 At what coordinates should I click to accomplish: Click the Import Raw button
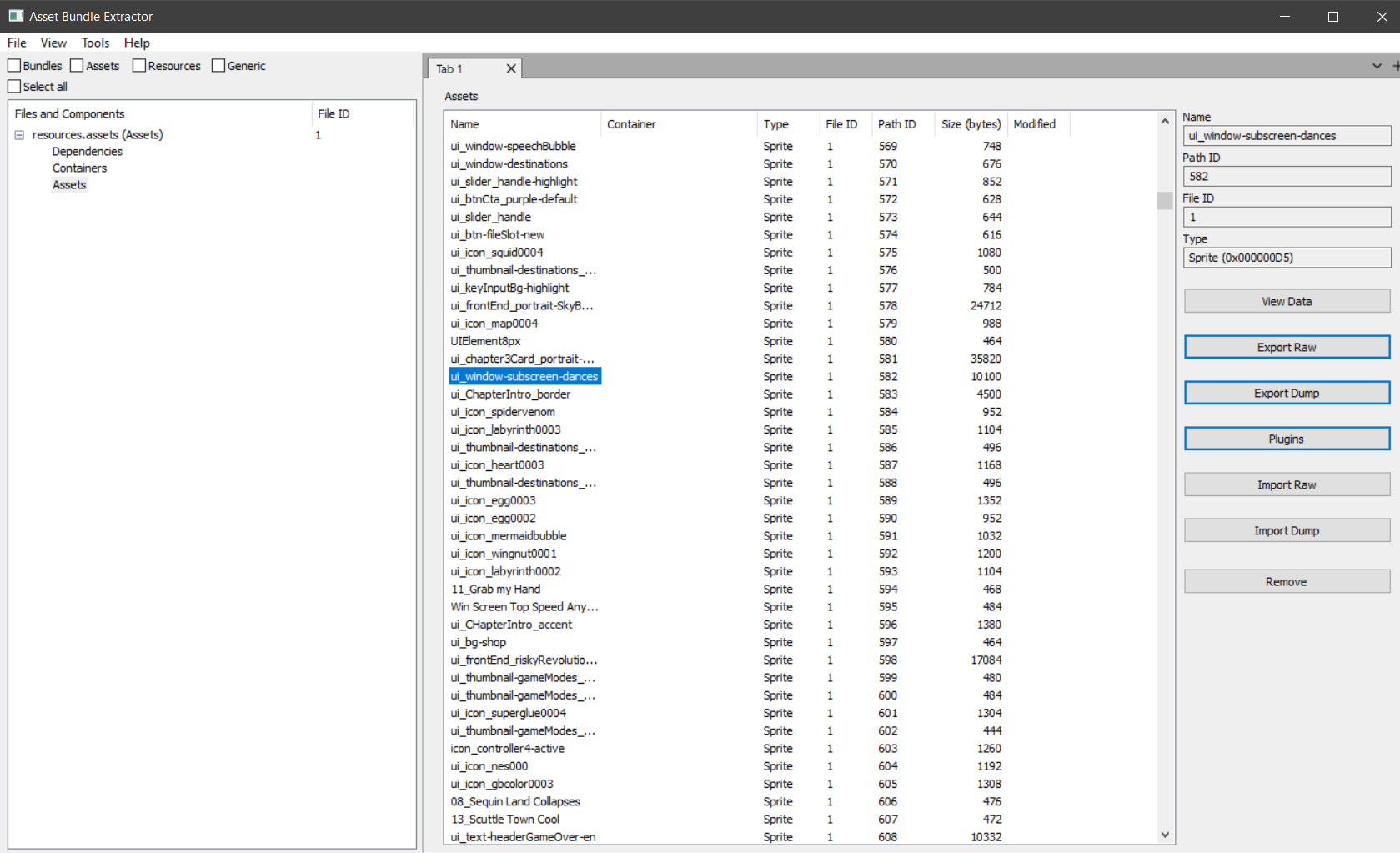point(1287,484)
